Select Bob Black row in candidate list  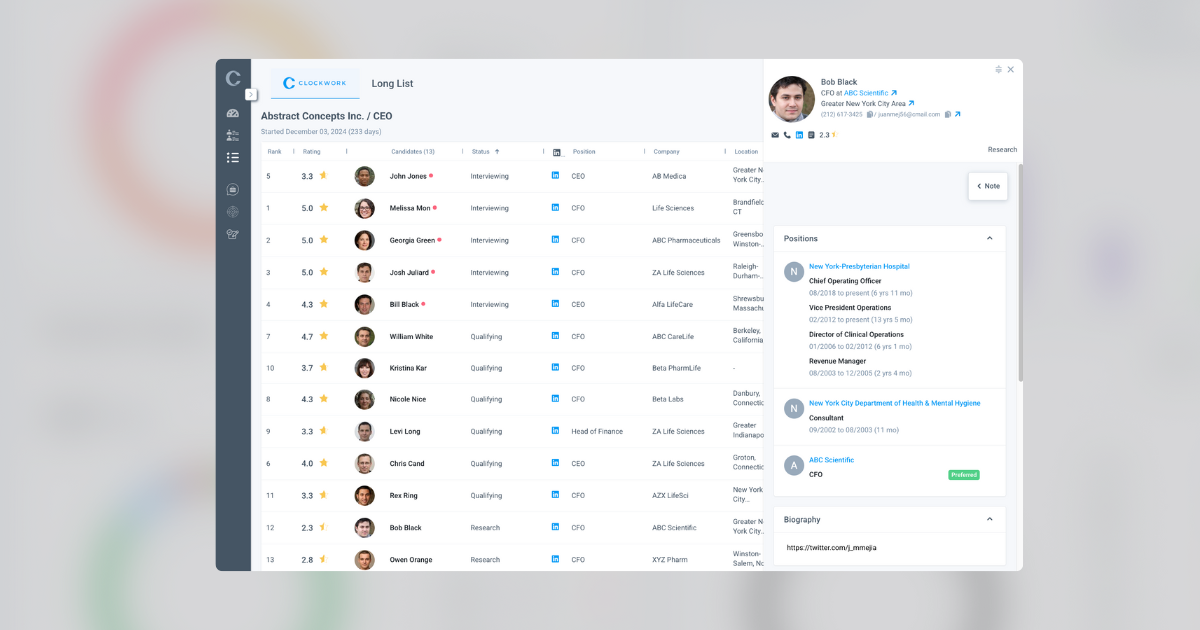[512, 528]
